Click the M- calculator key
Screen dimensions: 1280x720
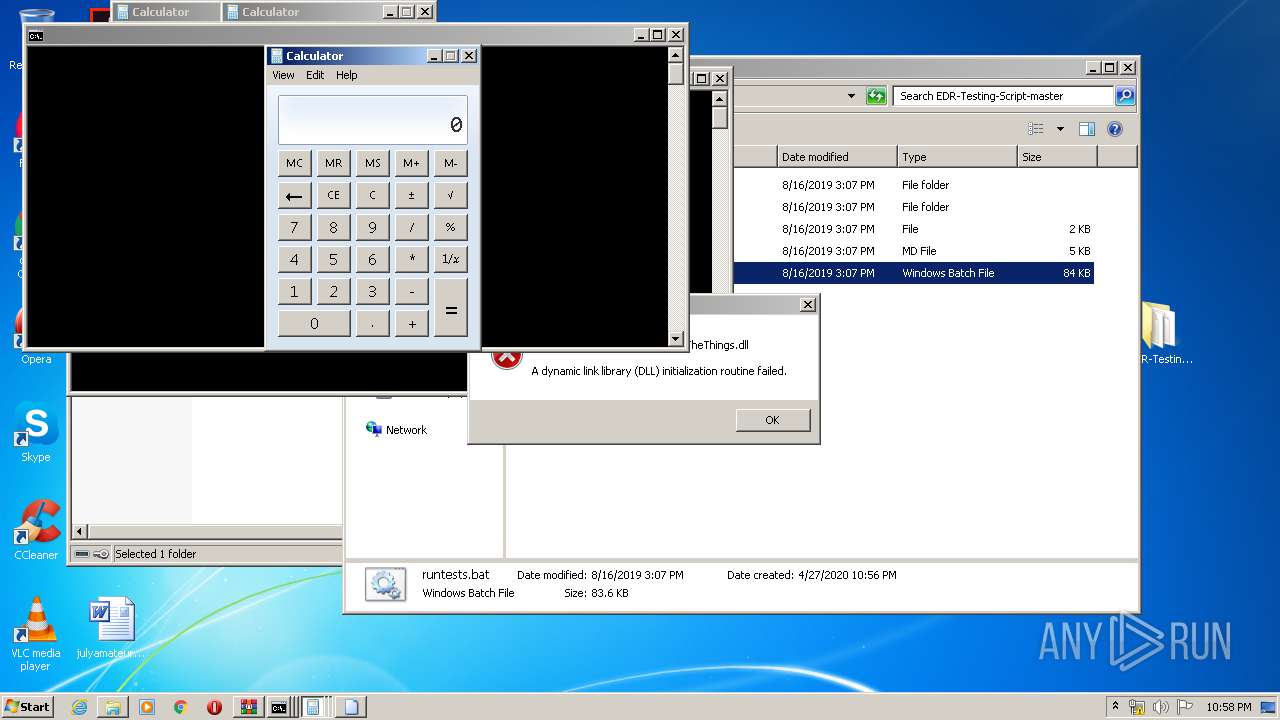[x=450, y=163]
